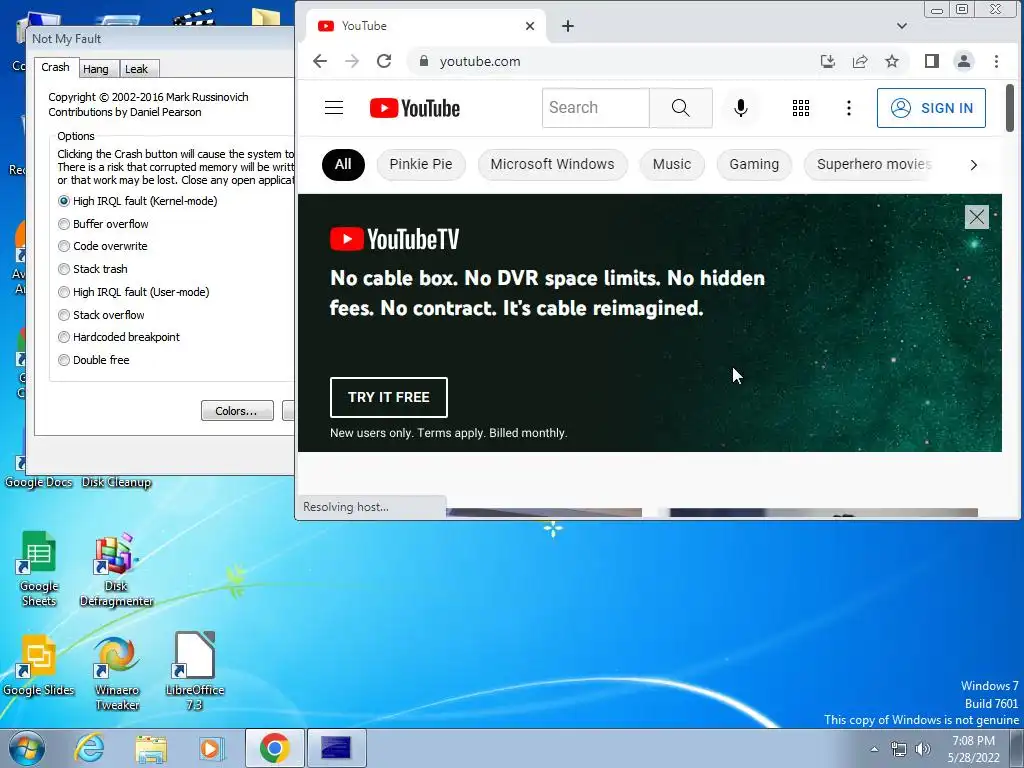Click the Colors... button
This screenshot has width=1024, height=768.
click(237, 411)
